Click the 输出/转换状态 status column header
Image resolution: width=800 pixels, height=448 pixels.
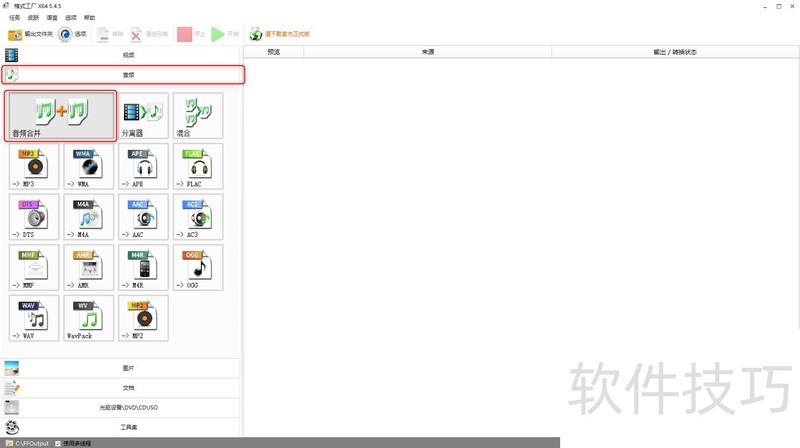pyautogui.click(x=675, y=52)
